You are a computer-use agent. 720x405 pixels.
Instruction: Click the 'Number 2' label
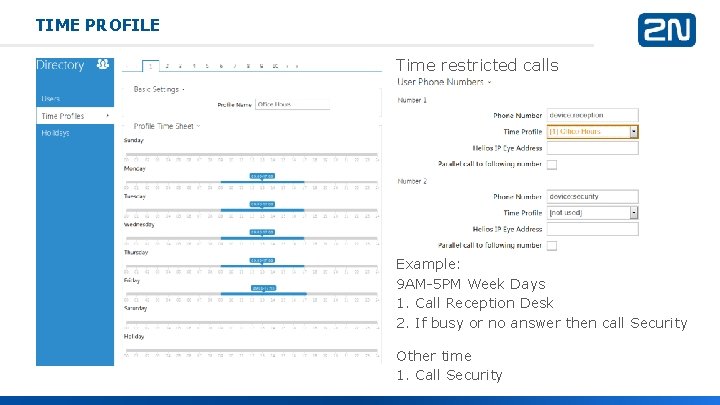tap(412, 181)
